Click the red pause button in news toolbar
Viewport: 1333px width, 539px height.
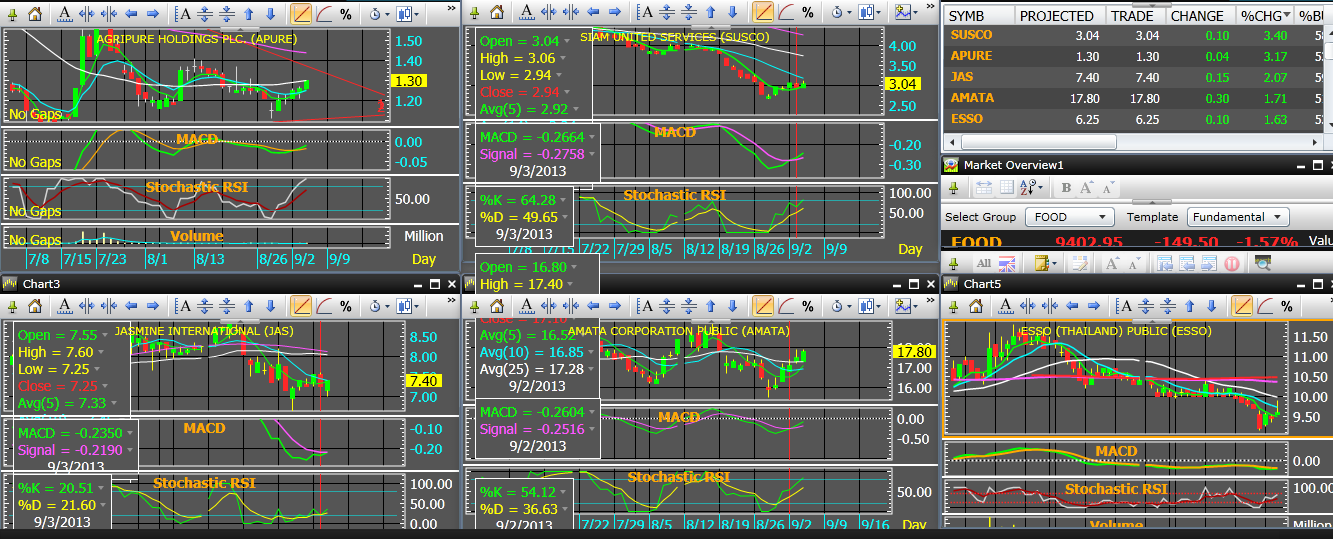pos(1232,264)
